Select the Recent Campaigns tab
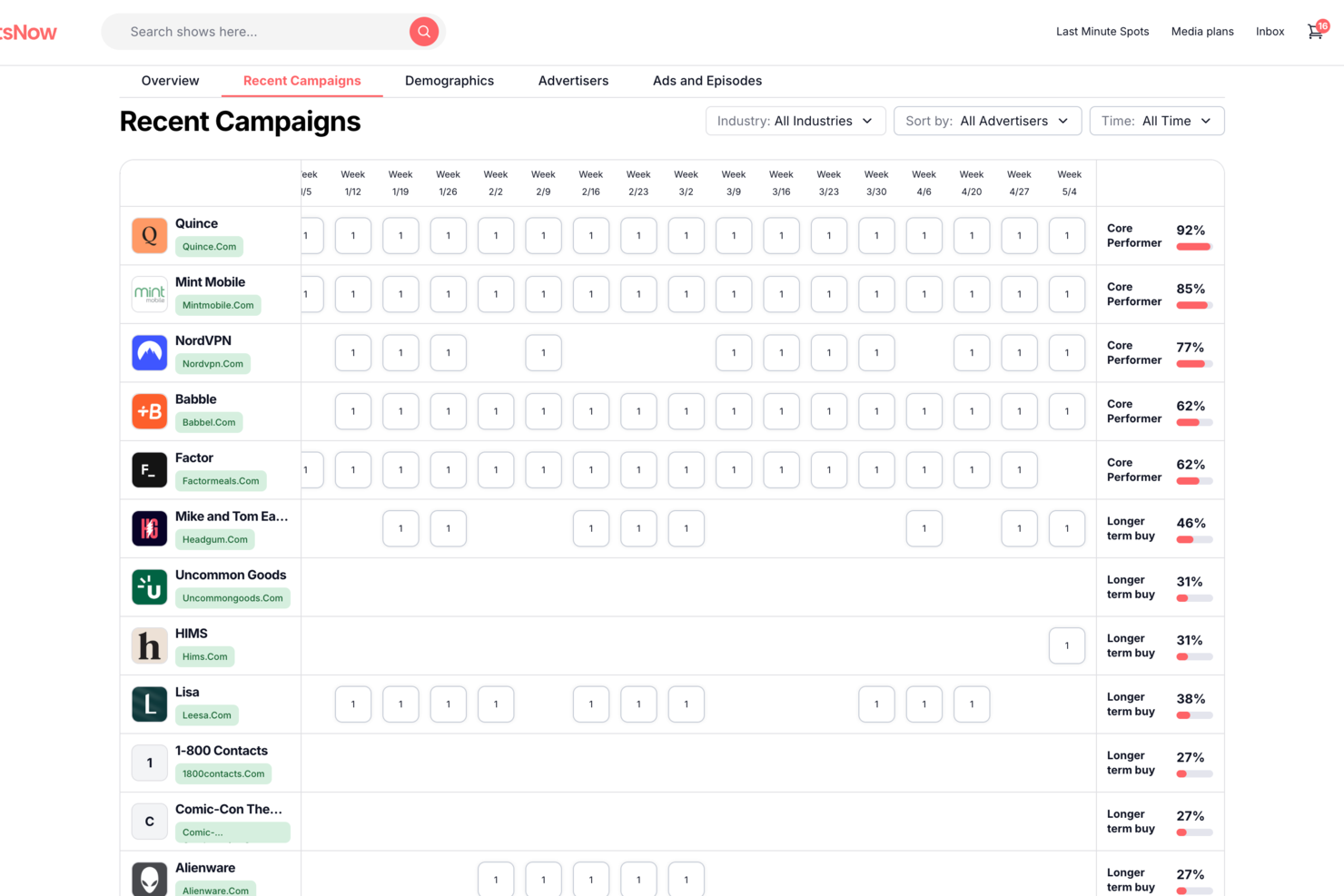The height and width of the screenshot is (896, 1344). tap(302, 81)
